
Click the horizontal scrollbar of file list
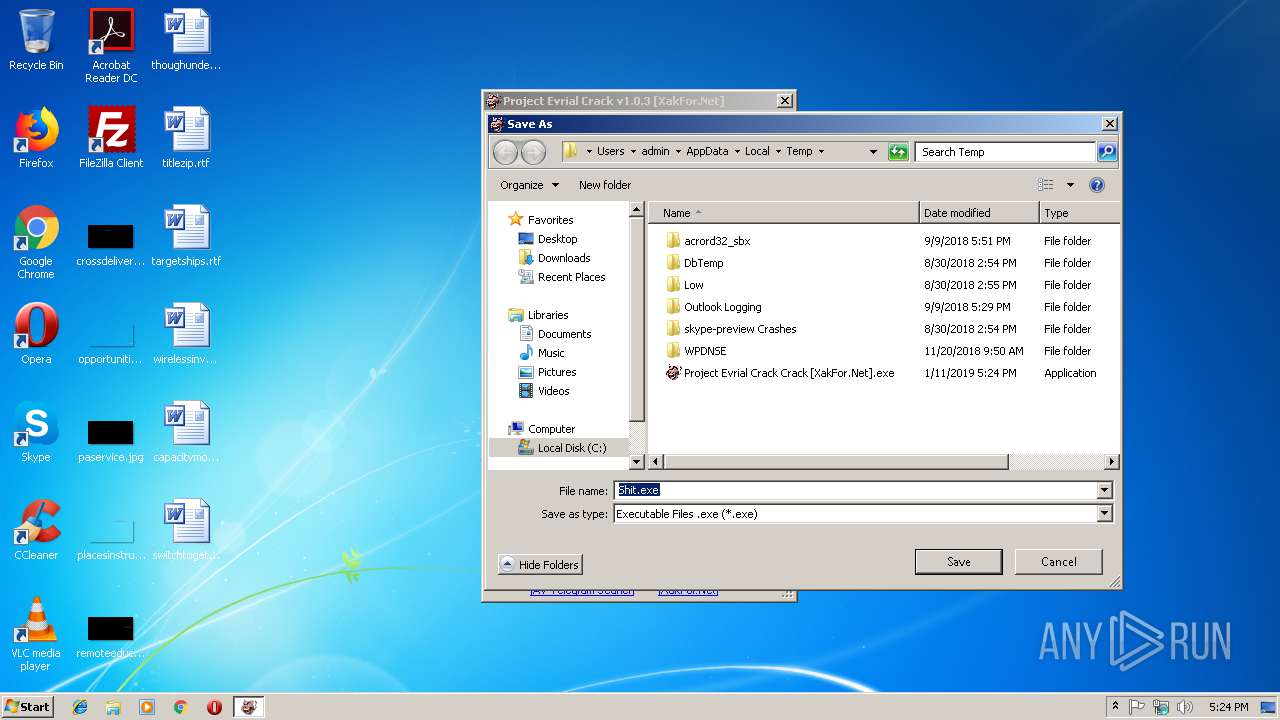[x=835, y=462]
